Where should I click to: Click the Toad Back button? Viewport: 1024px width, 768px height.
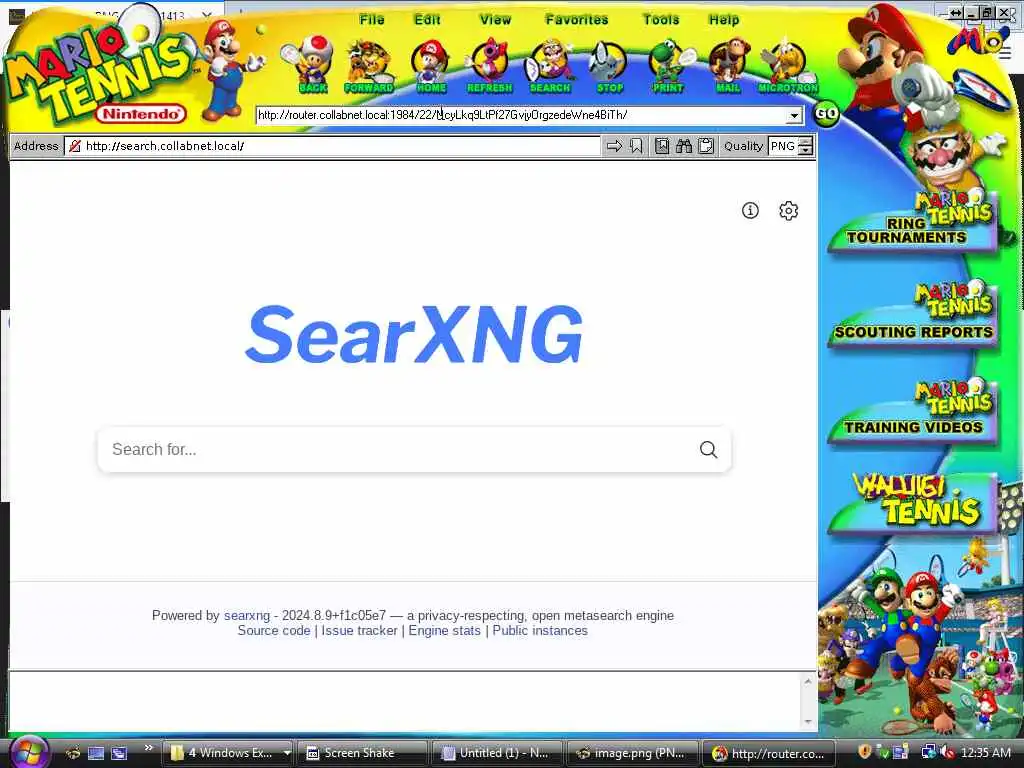click(x=311, y=65)
